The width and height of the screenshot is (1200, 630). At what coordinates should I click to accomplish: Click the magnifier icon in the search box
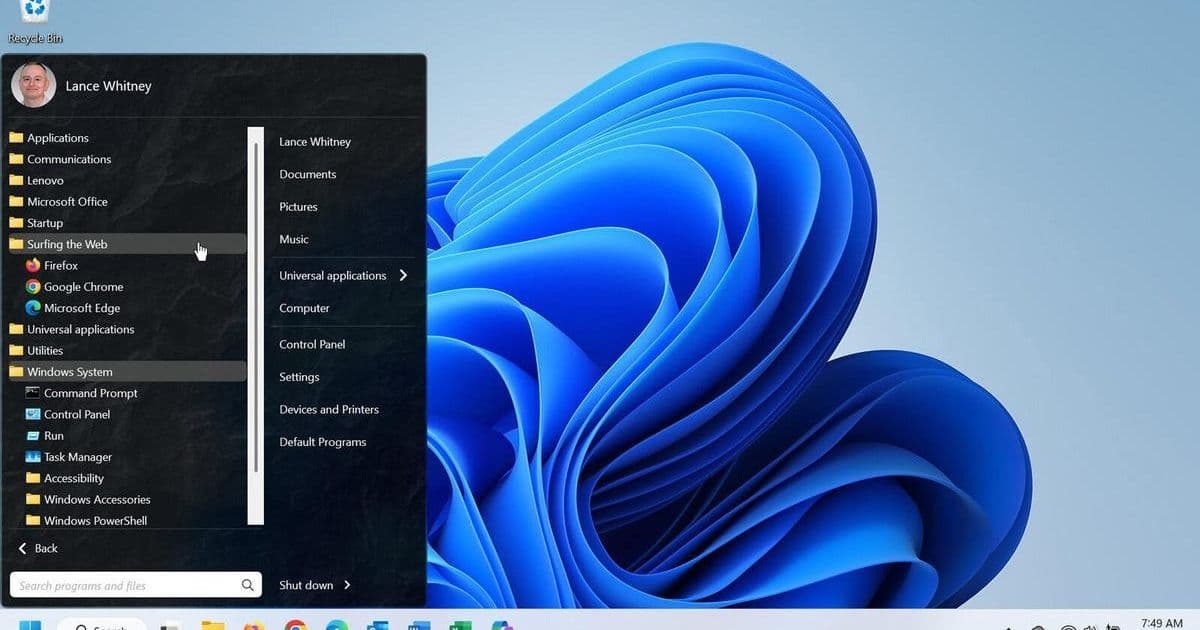pyautogui.click(x=247, y=584)
